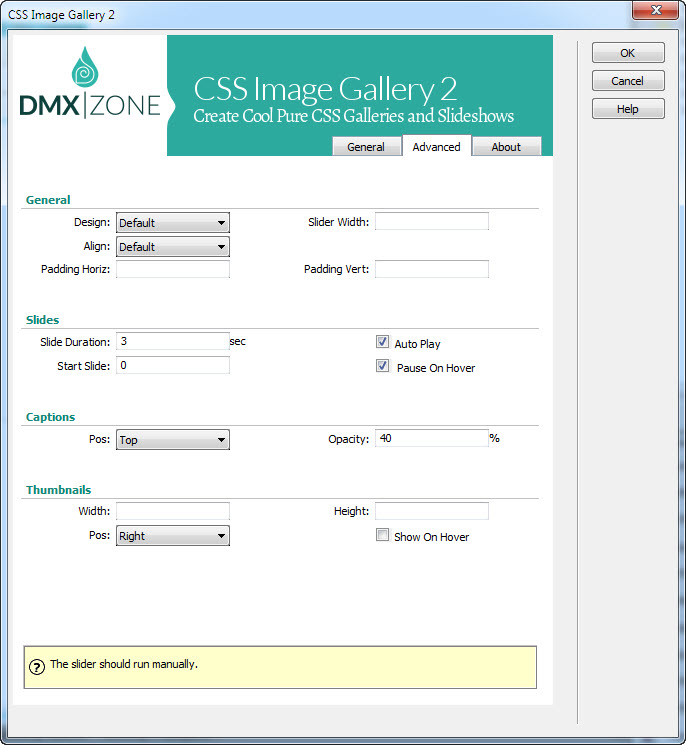Click the 'The slider should run manually.' hint
Screen dimensions: 686x745
(x=124, y=664)
